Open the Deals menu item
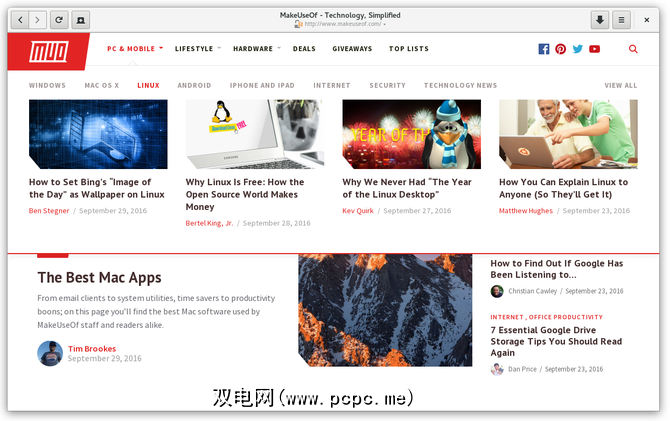This screenshot has height=421, width=670. coord(304,49)
